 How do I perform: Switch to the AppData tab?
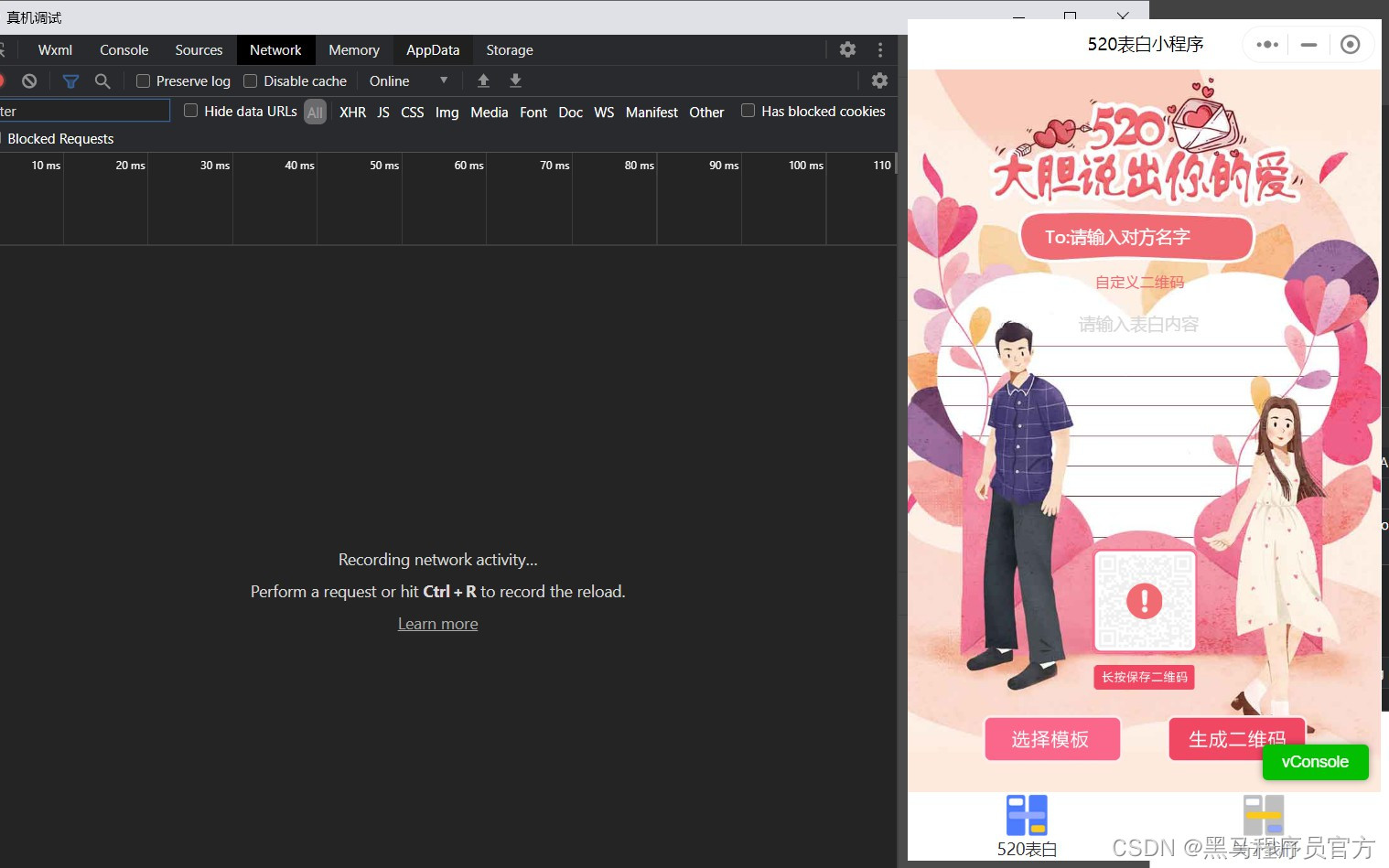coord(433,50)
